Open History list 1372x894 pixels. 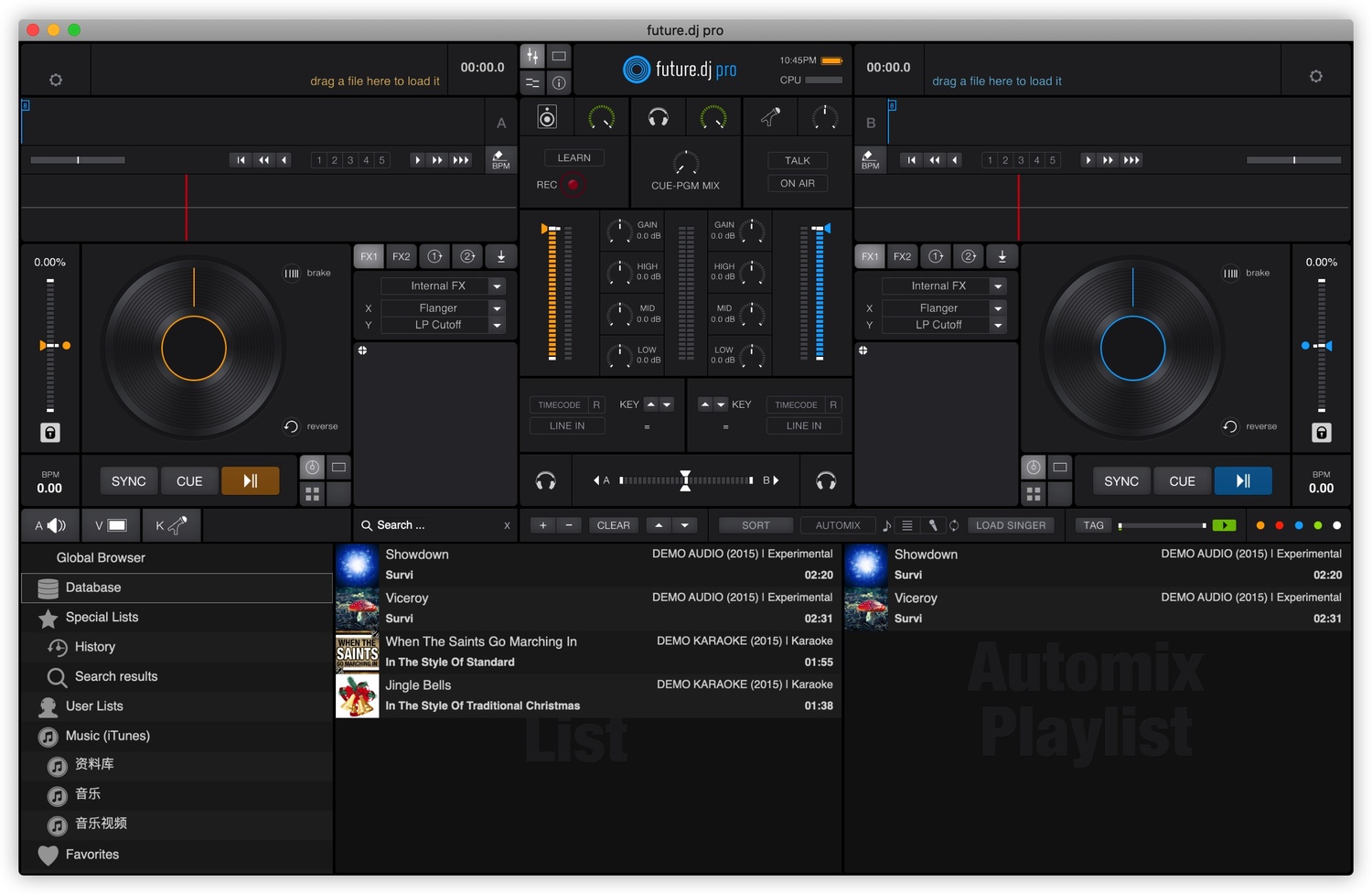coord(177,647)
